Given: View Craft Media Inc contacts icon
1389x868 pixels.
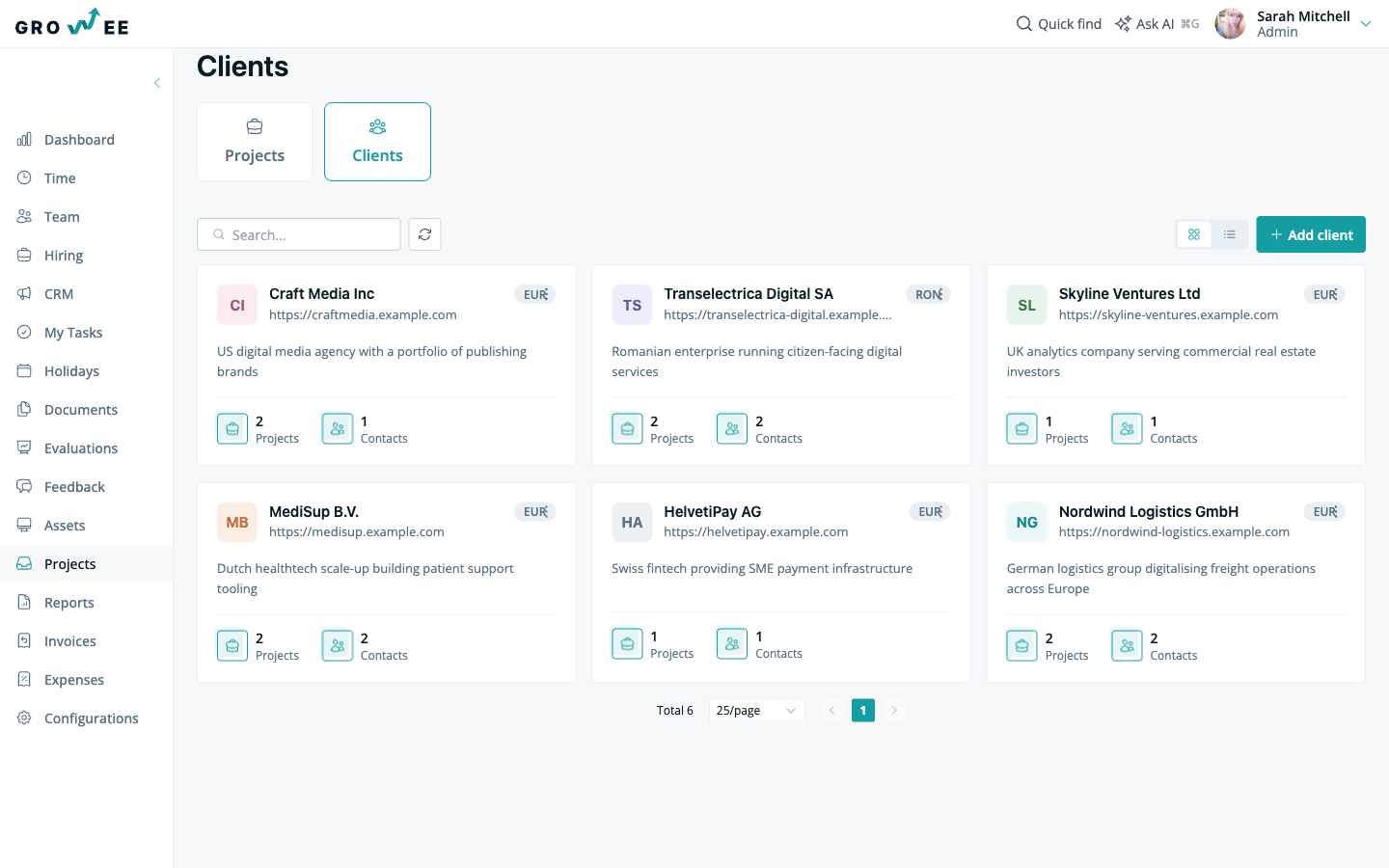Looking at the screenshot, I should click(x=338, y=428).
